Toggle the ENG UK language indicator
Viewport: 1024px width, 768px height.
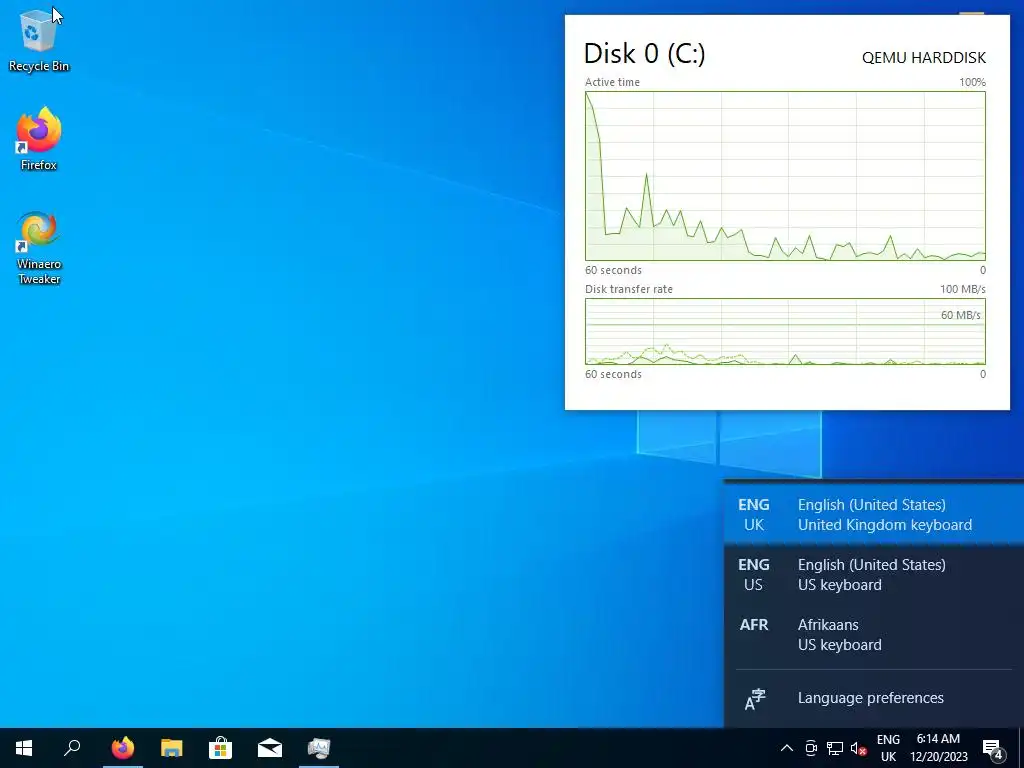tap(888, 748)
